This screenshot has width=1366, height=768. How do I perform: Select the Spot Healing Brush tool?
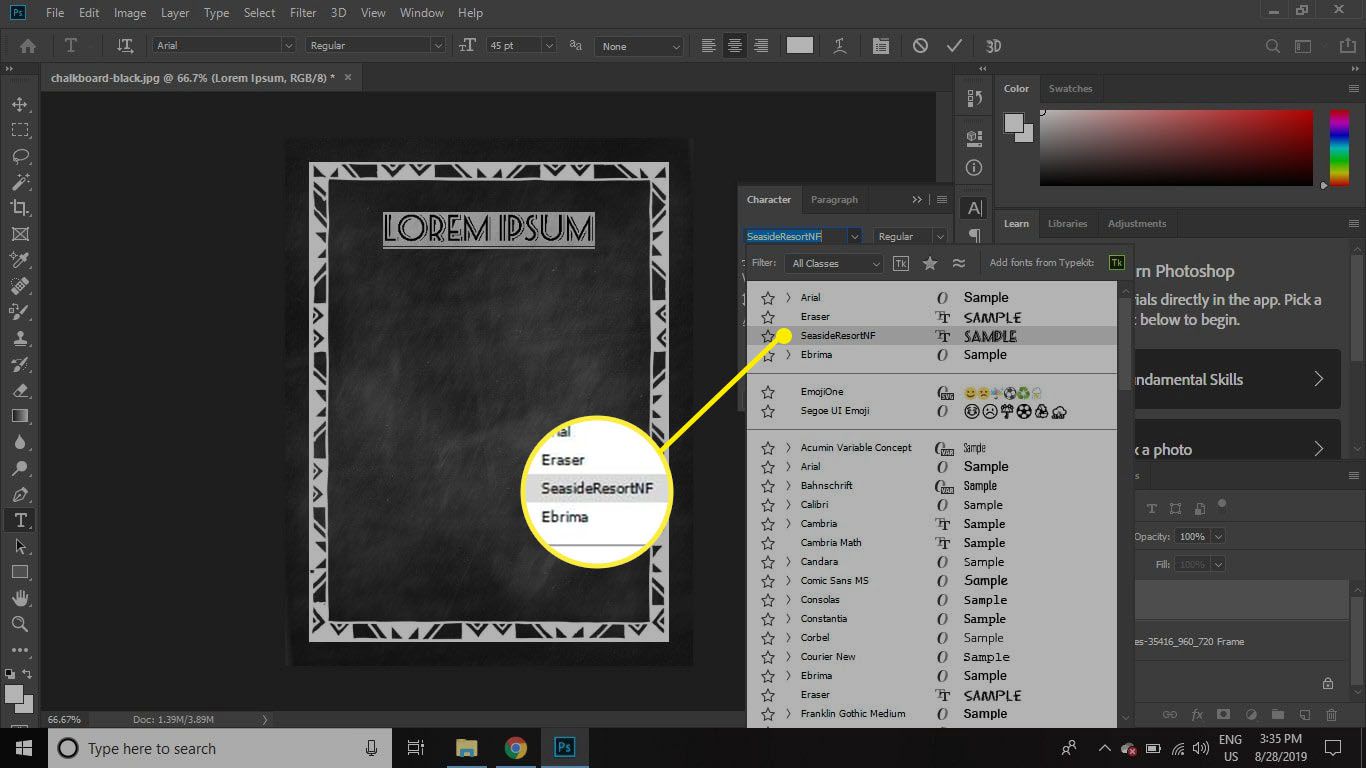click(x=20, y=286)
